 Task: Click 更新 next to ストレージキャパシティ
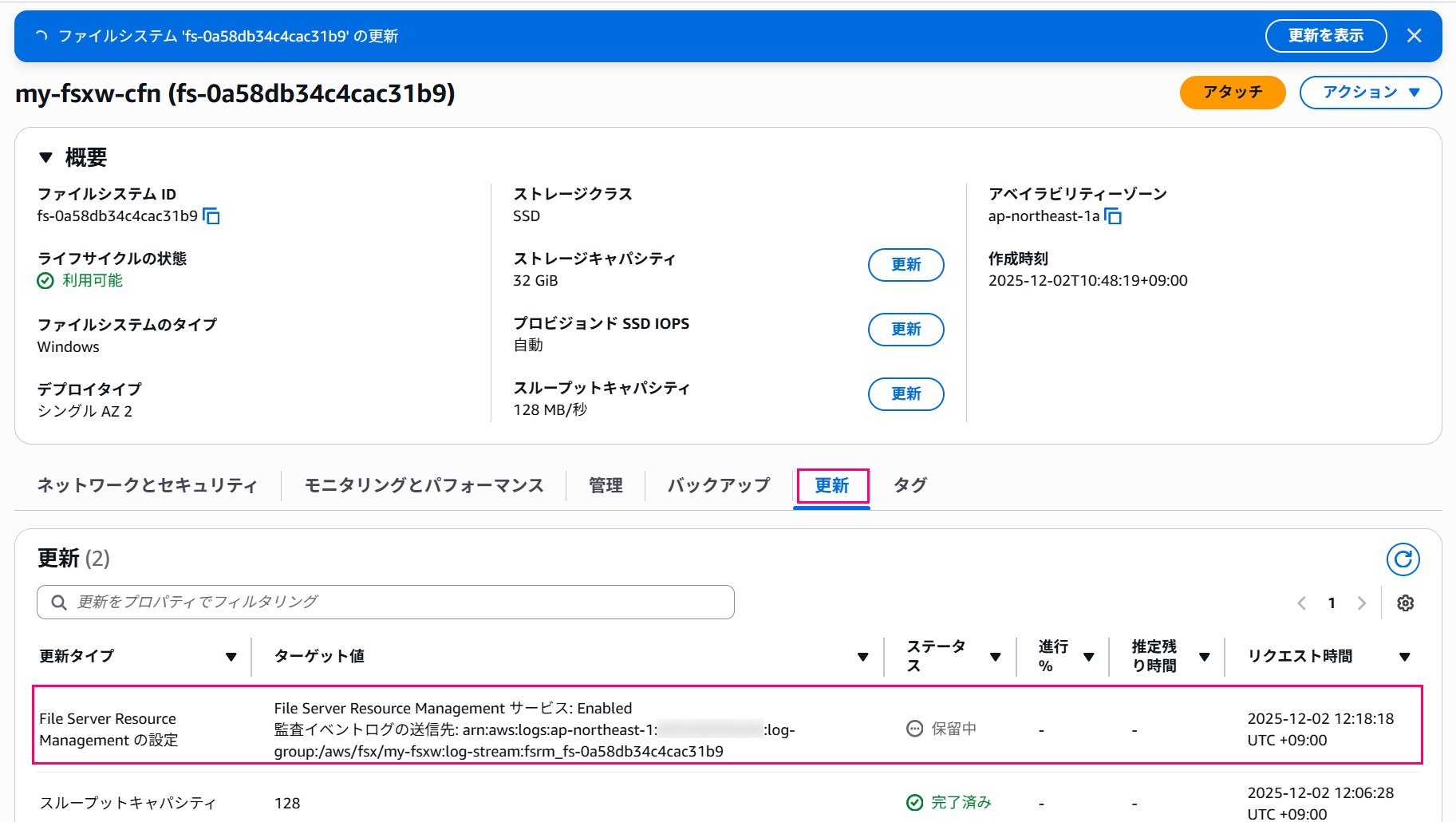click(x=906, y=265)
